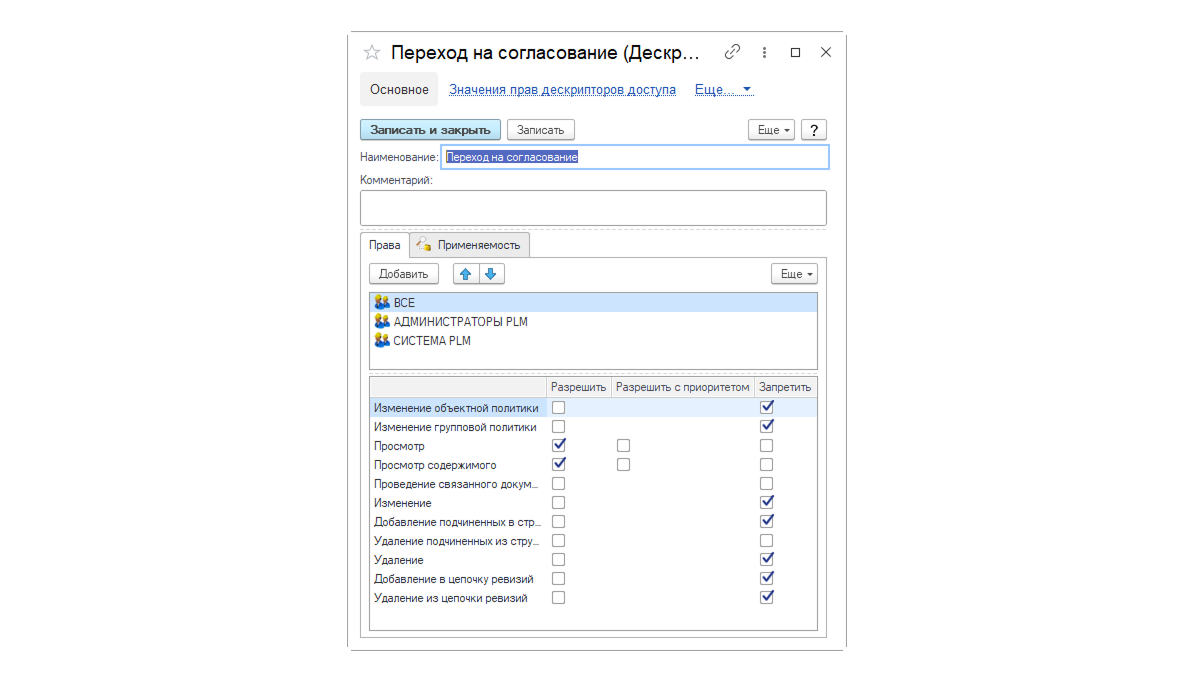Add this form to favorites with star icon
The width and height of the screenshot is (1193, 682).
pos(371,53)
